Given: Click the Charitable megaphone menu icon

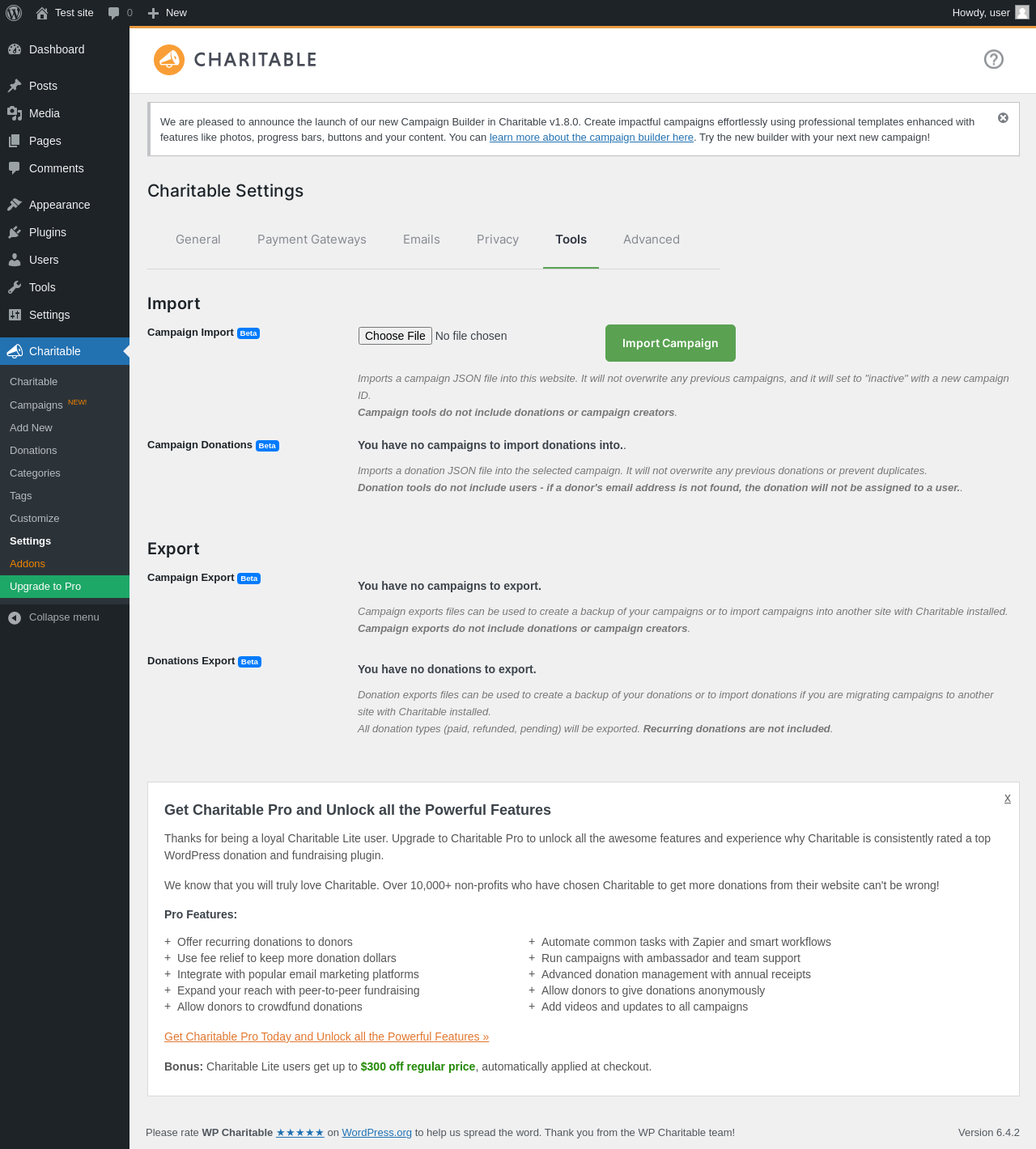Looking at the screenshot, I should (15, 351).
